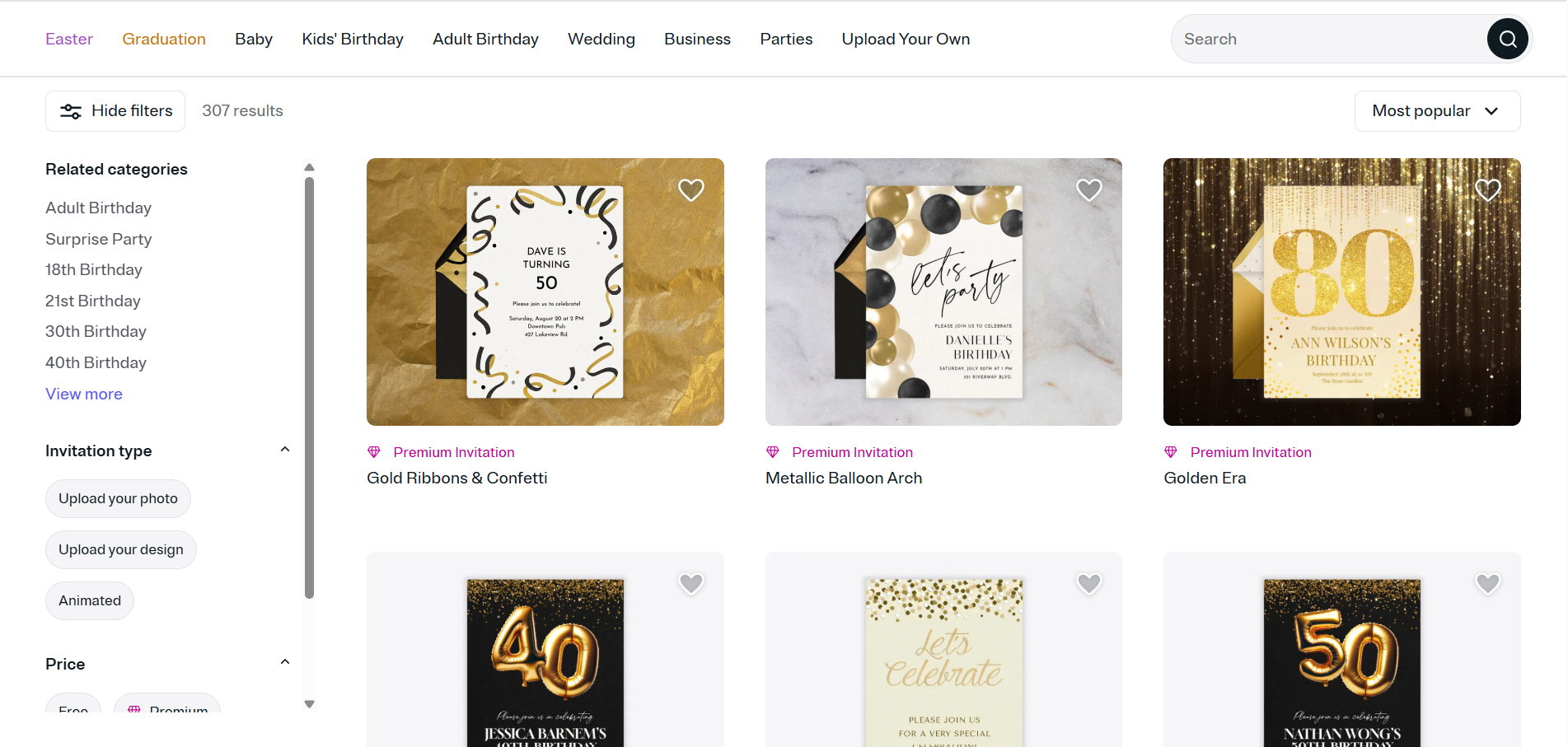Select the Animated invitation type filter

pos(90,600)
